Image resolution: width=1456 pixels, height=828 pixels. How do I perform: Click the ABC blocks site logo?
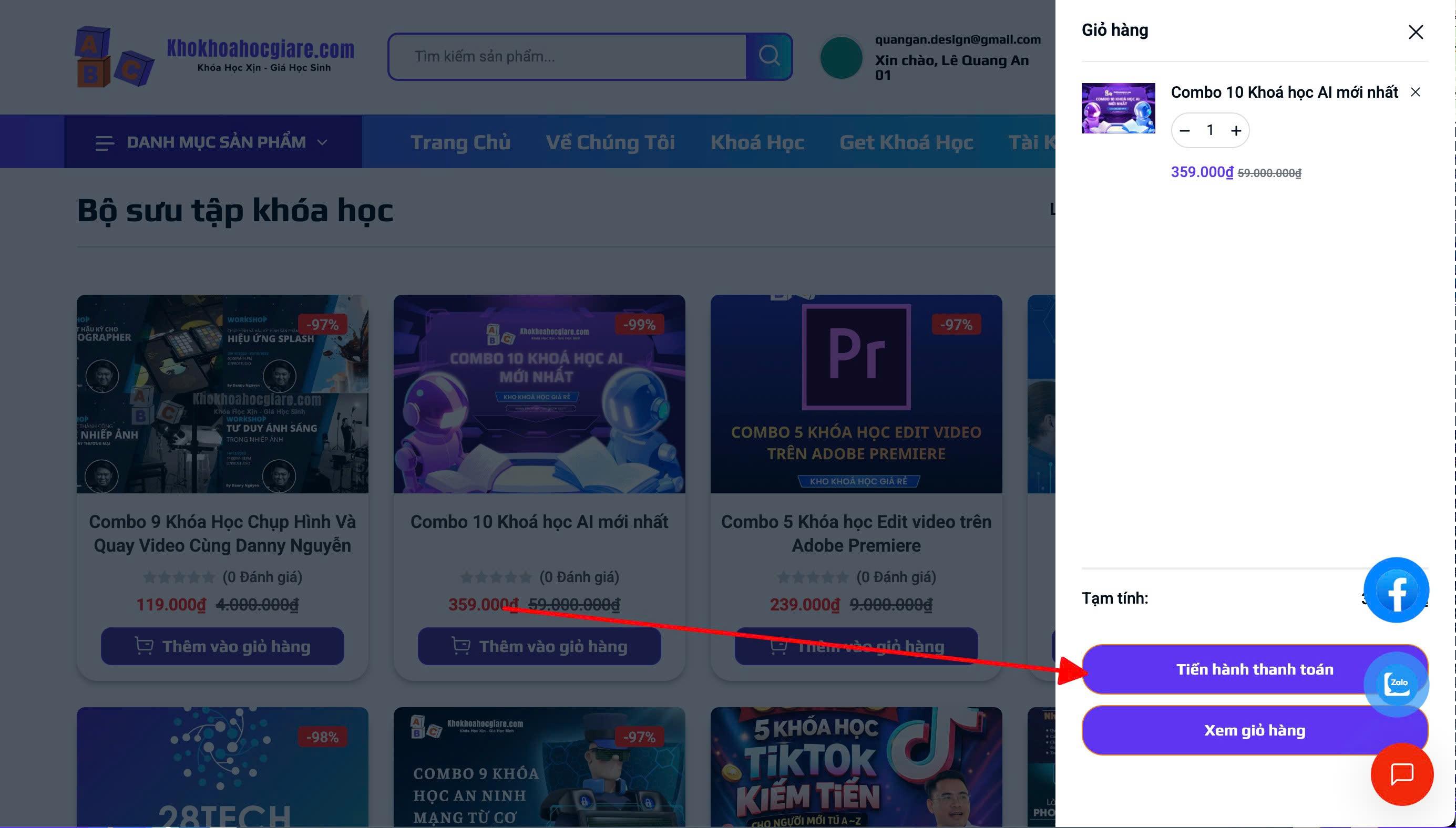115,57
